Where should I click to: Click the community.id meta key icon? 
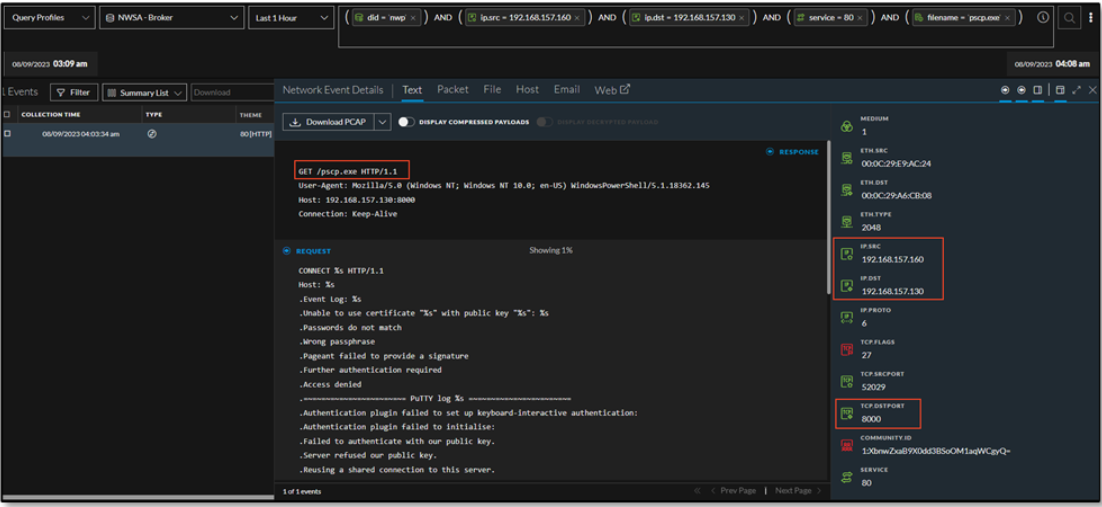click(846, 445)
